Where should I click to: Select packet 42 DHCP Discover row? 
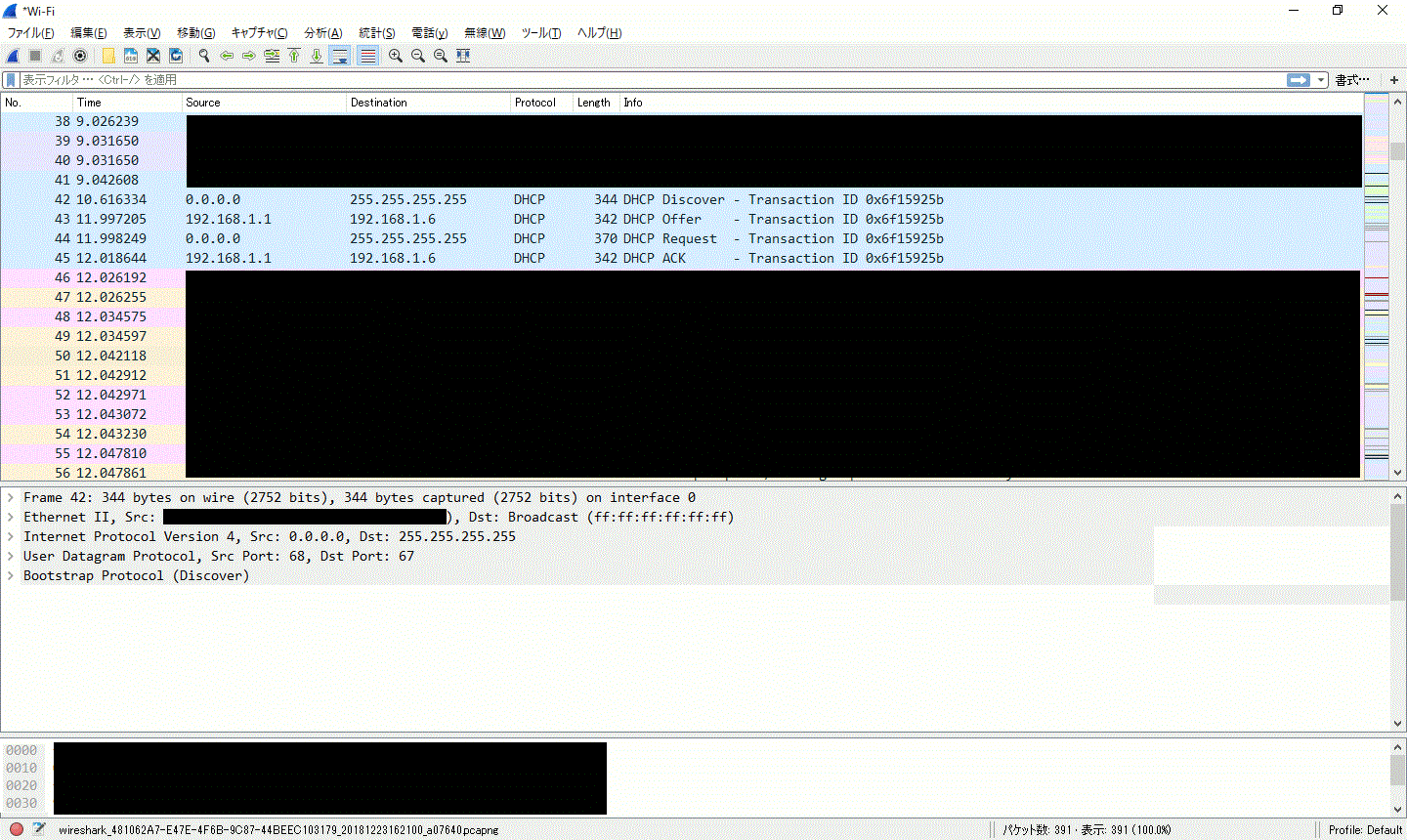681,199
